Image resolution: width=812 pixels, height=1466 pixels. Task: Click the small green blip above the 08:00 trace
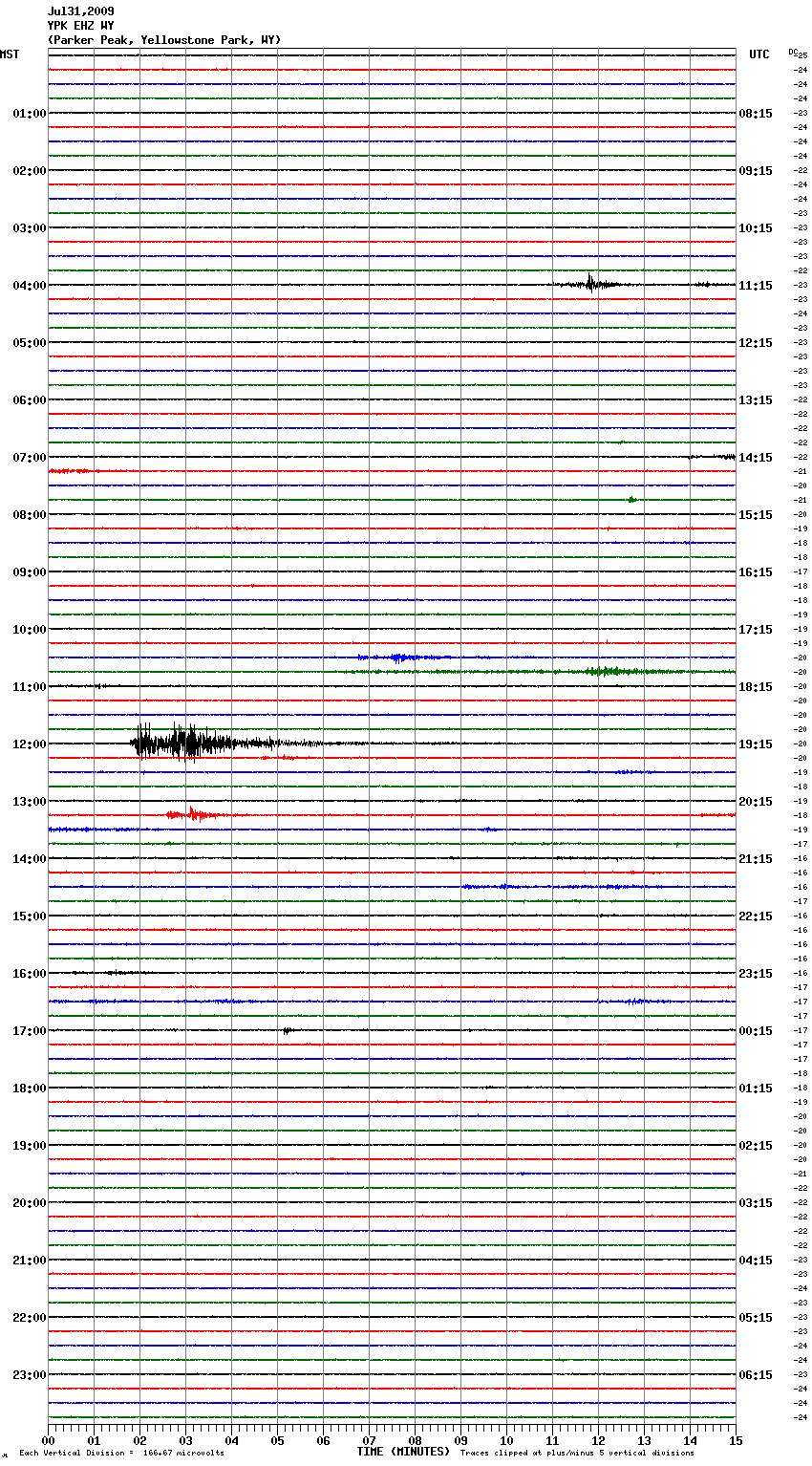coord(631,499)
